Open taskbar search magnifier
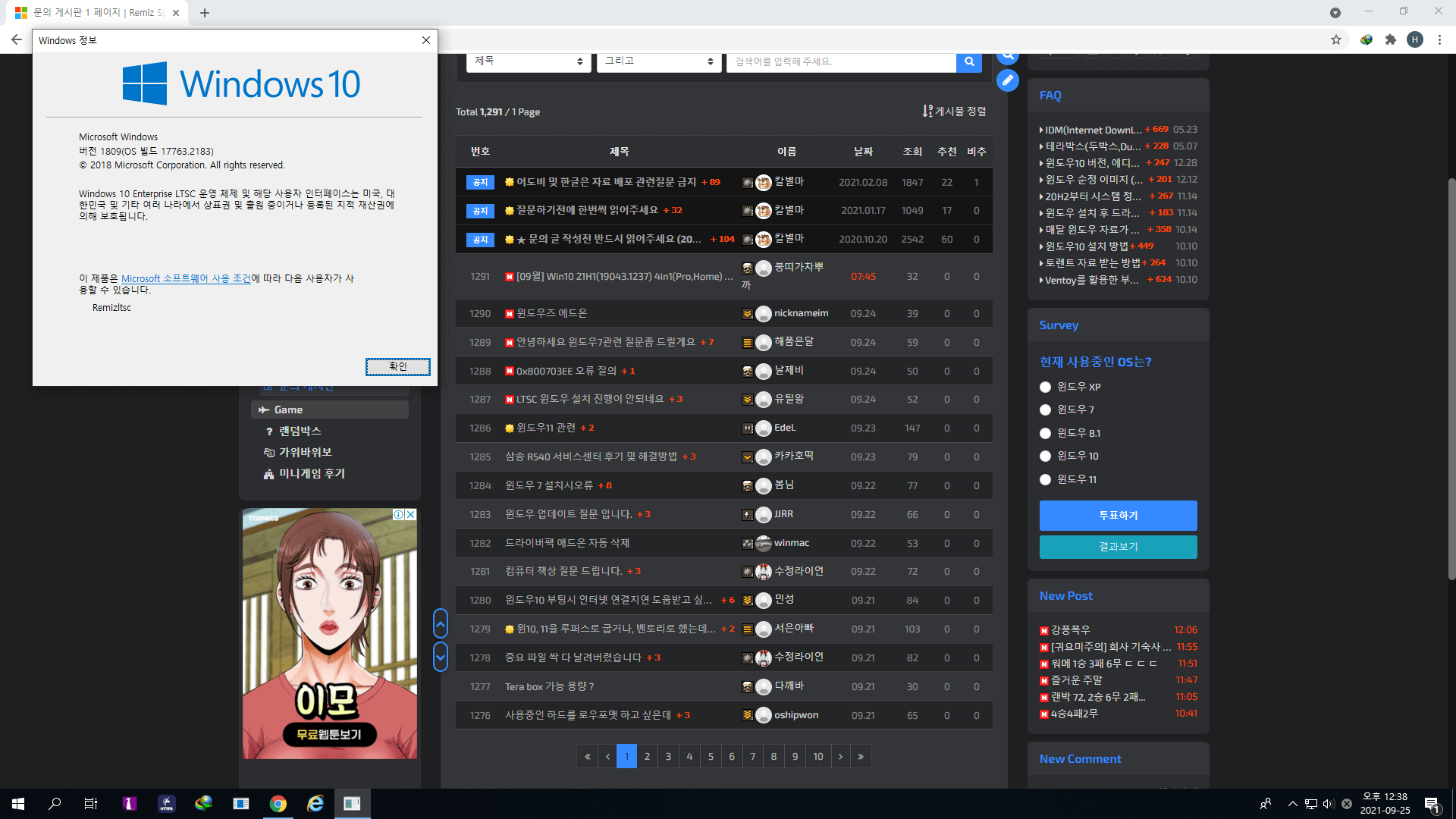 [55, 804]
